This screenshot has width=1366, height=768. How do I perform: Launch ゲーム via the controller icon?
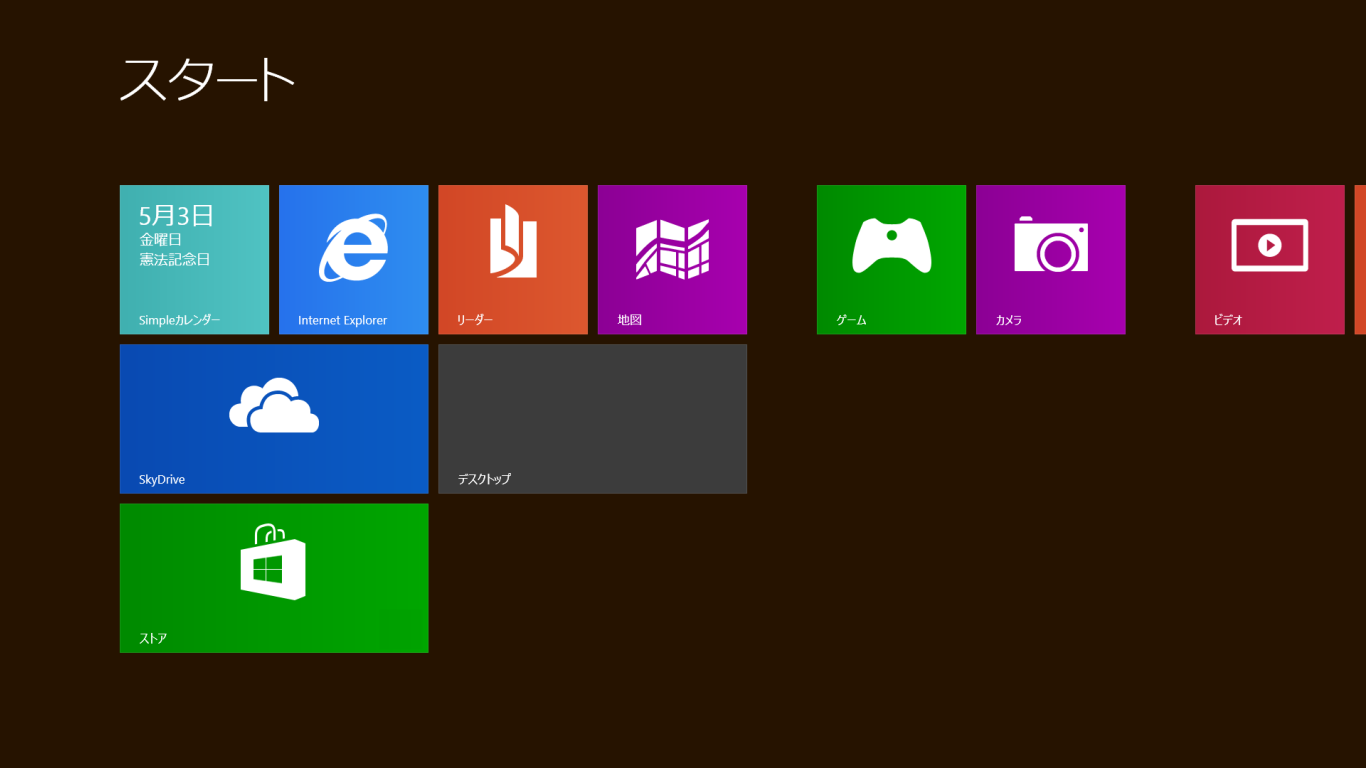[891, 245]
